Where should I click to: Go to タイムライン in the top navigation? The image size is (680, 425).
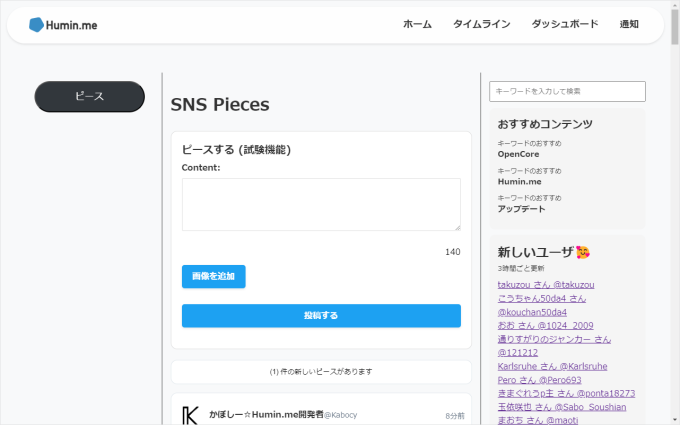tap(481, 24)
